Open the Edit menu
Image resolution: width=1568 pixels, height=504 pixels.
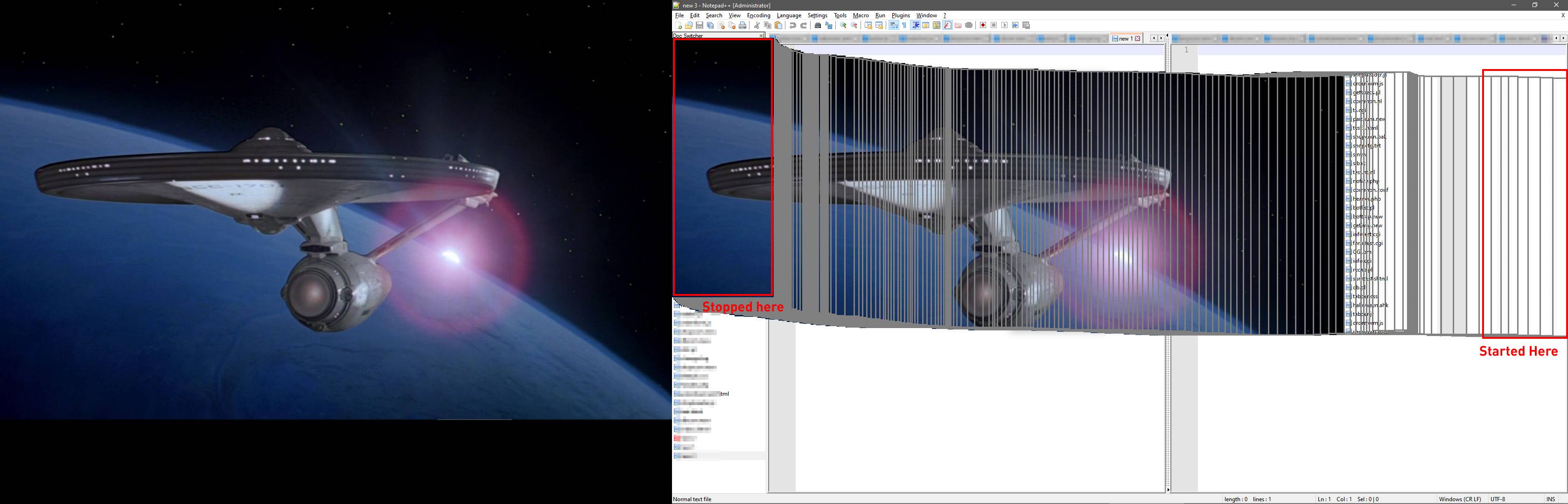694,15
